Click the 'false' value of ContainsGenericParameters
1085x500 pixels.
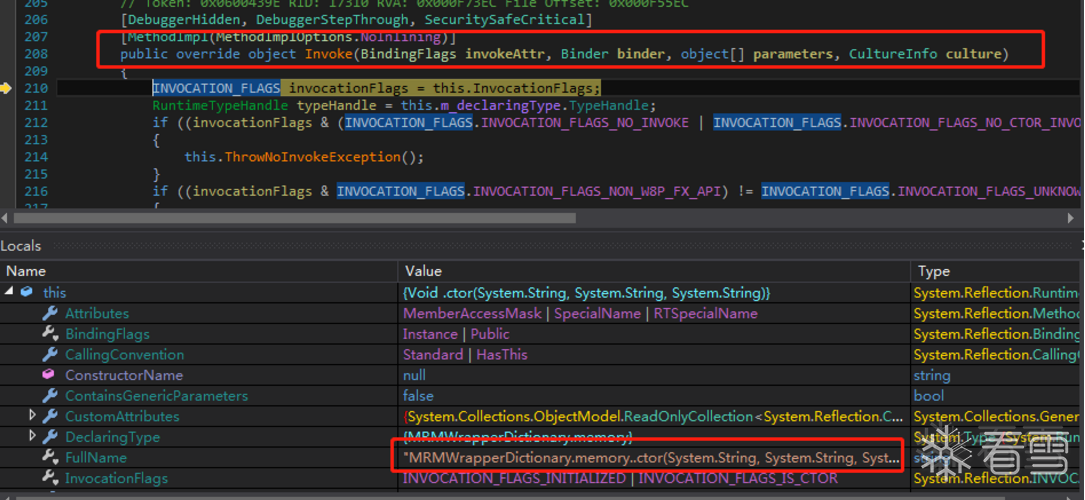tap(418, 396)
